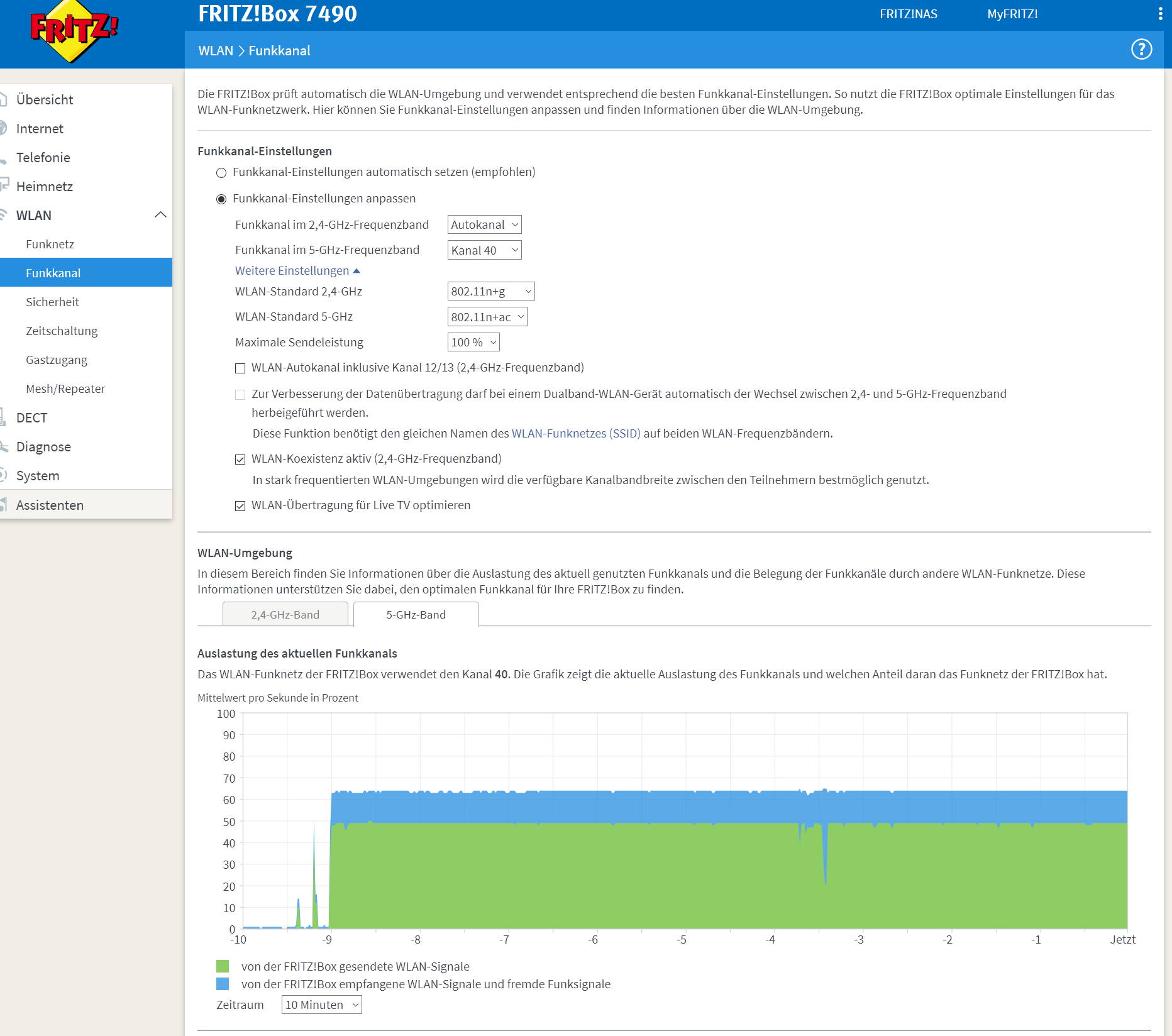Enable WLAN-Autokanal inklusive Kanal 12/13 checkbox
Viewport: 1172px width, 1036px height.
pos(240,368)
